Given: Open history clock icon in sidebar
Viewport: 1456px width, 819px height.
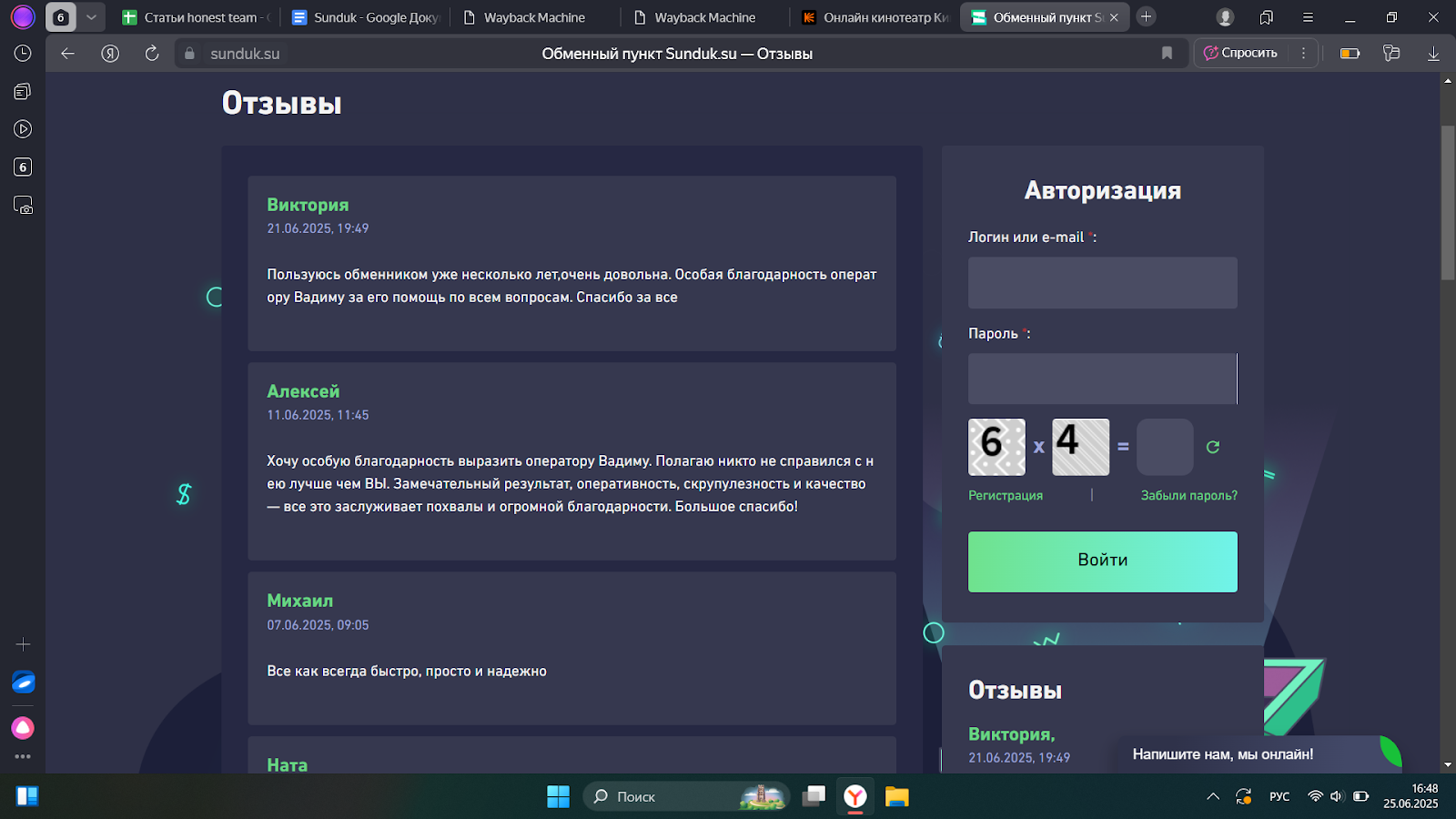Looking at the screenshot, I should click(23, 54).
